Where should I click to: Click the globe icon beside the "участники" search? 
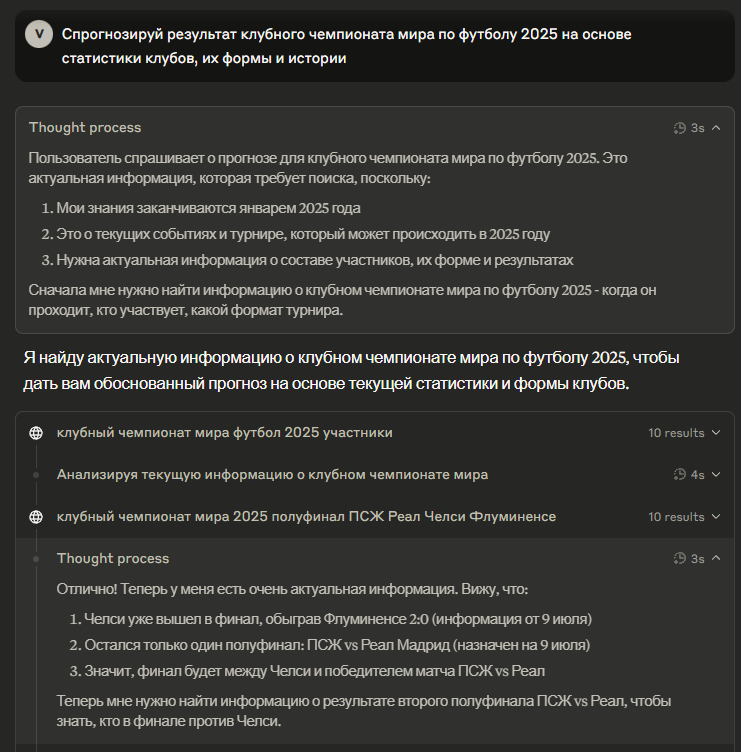(x=36, y=433)
